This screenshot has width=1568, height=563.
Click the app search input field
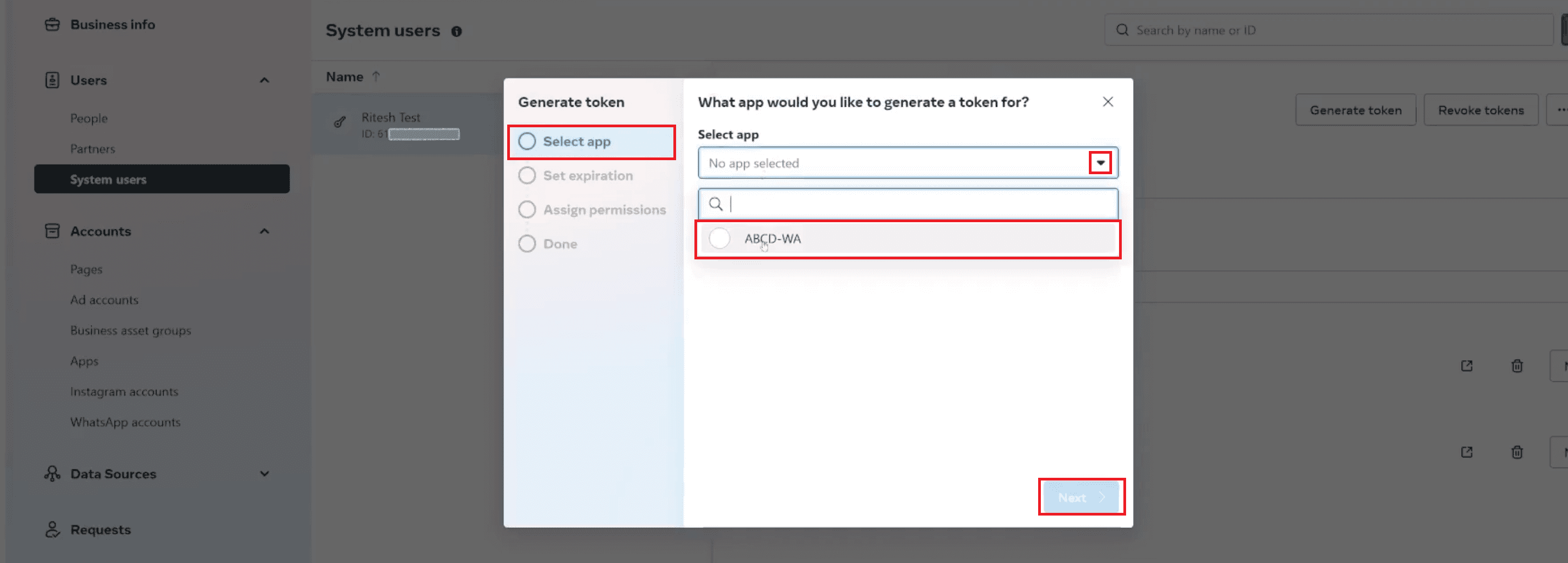(907, 204)
